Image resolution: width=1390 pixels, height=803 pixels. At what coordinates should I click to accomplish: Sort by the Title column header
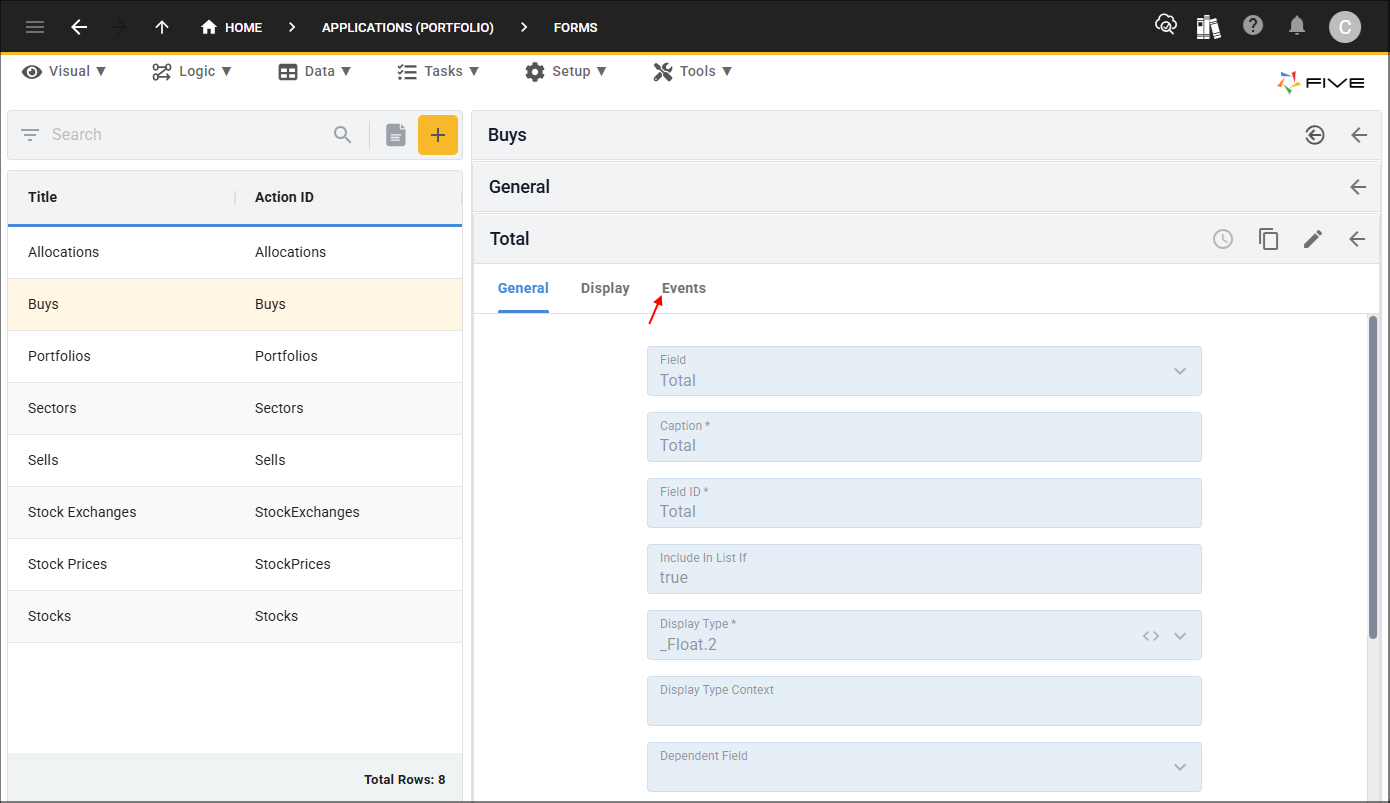(x=42, y=197)
